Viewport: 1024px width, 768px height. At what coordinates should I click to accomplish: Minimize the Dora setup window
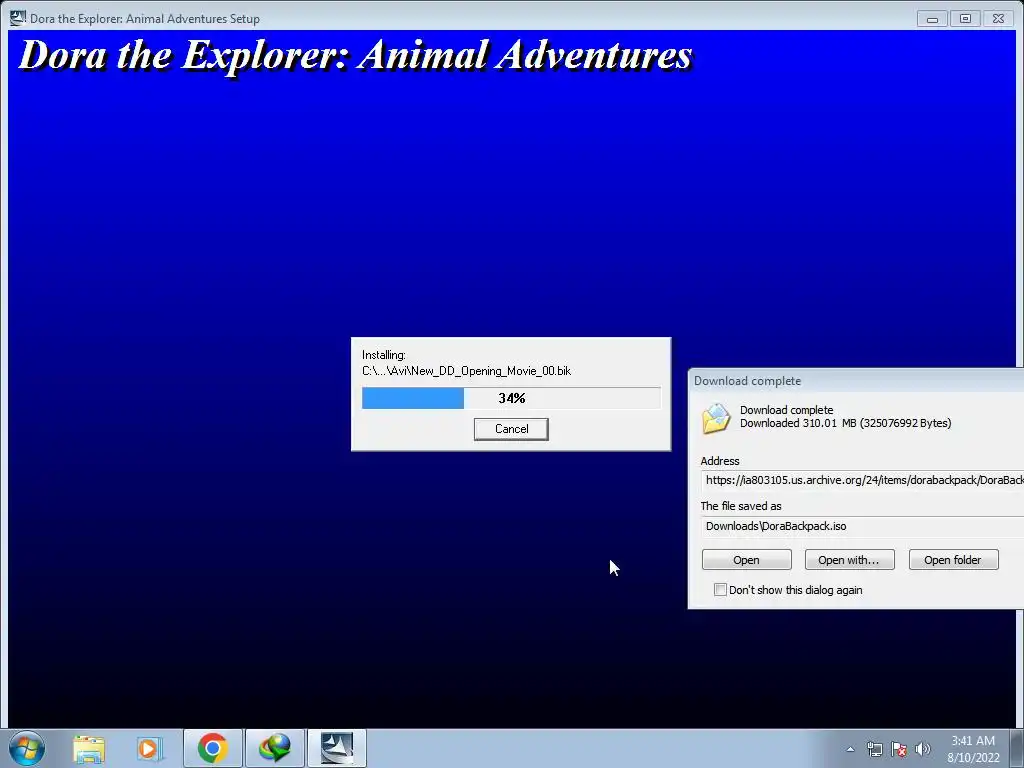coord(933,19)
